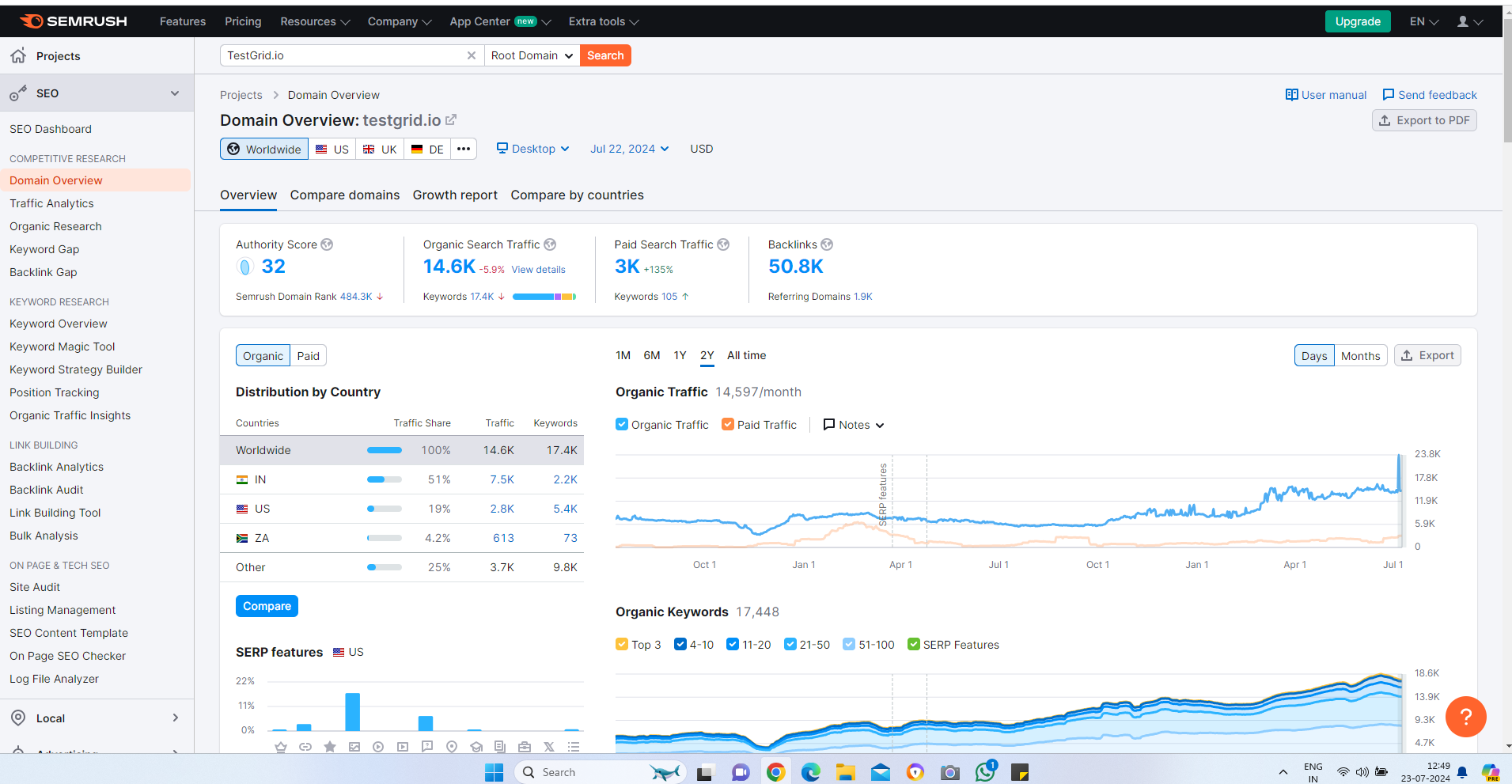
Task: Open File Explorer from the taskbar
Action: (846, 772)
